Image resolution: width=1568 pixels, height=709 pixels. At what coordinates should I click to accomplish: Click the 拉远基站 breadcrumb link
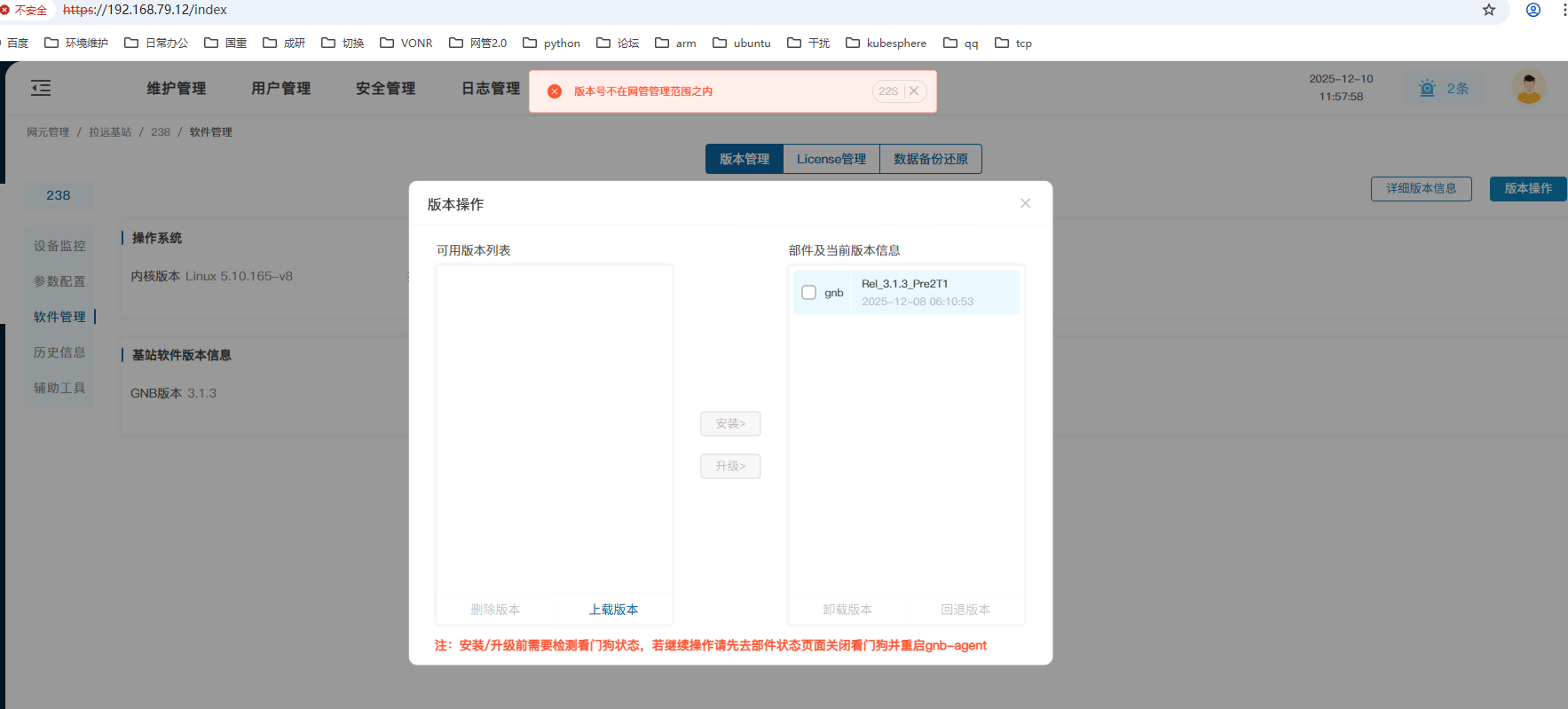[x=110, y=132]
